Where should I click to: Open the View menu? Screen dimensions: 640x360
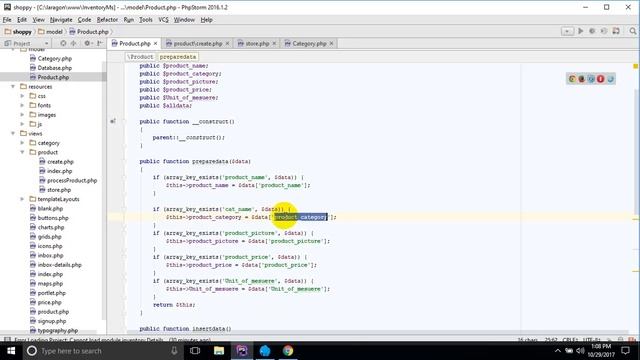coord(38,20)
